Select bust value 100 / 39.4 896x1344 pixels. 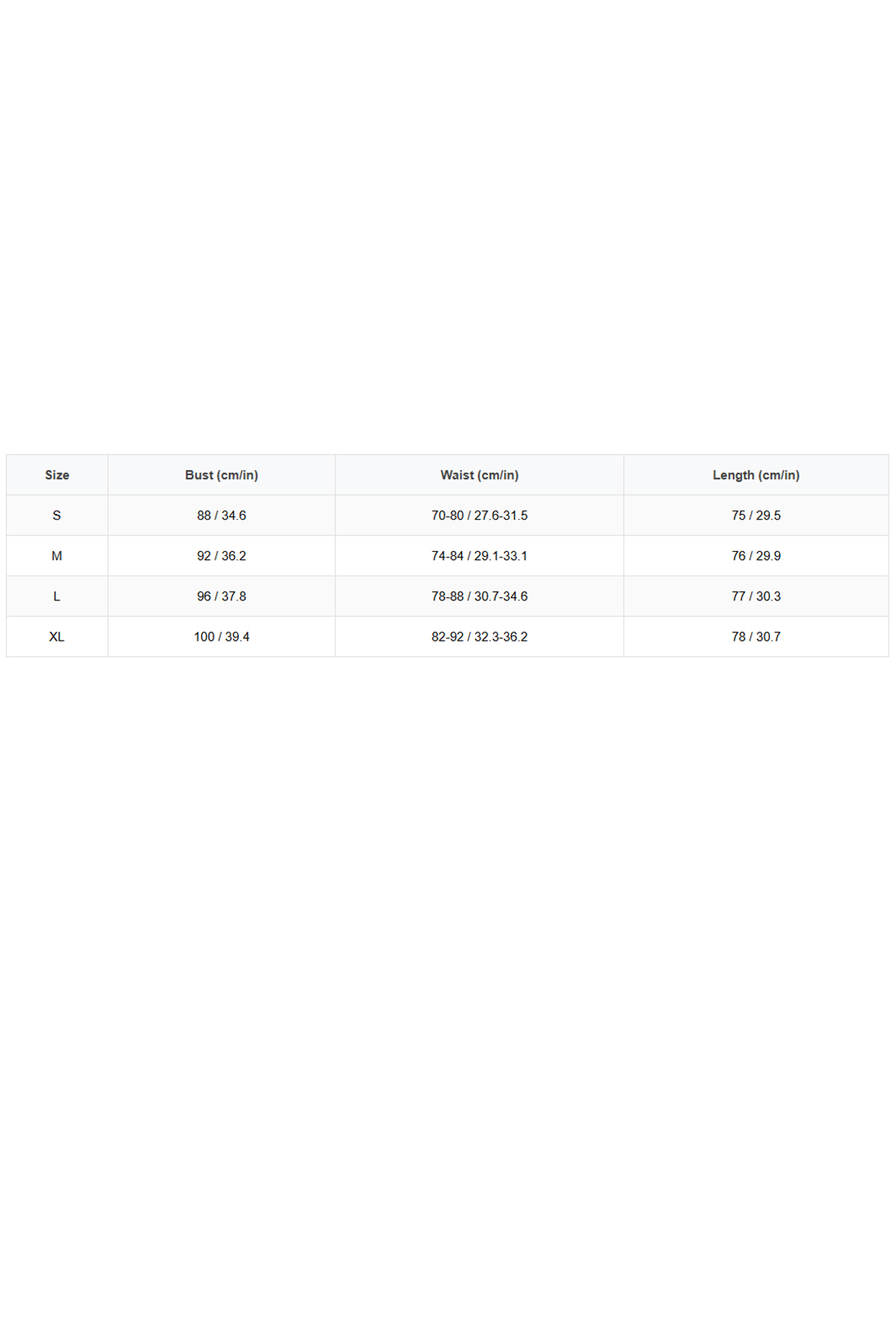click(x=222, y=637)
